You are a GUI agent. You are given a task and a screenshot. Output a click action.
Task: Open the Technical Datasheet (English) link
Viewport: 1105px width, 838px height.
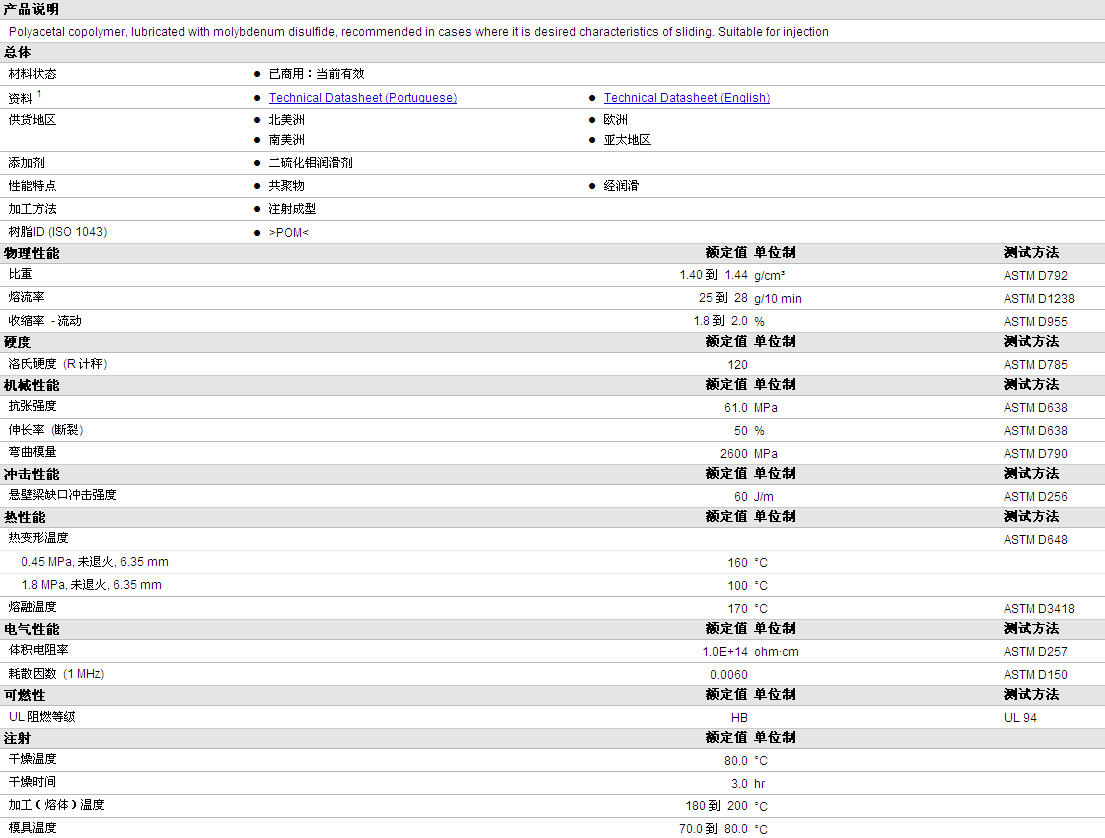coord(686,98)
